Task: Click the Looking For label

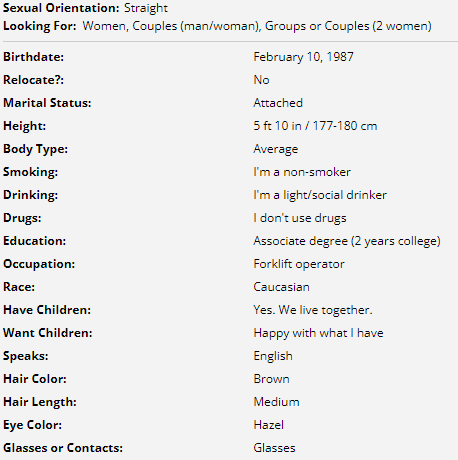Action: 40,26
